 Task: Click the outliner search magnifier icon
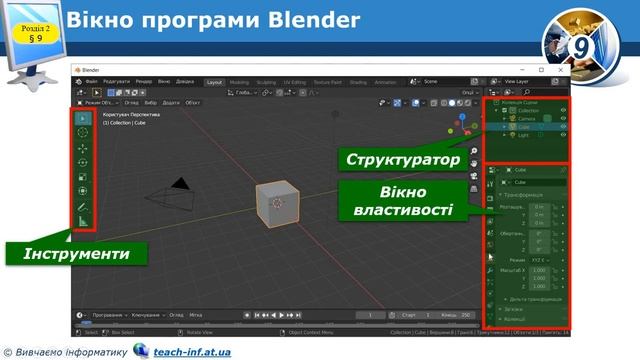click(527, 92)
